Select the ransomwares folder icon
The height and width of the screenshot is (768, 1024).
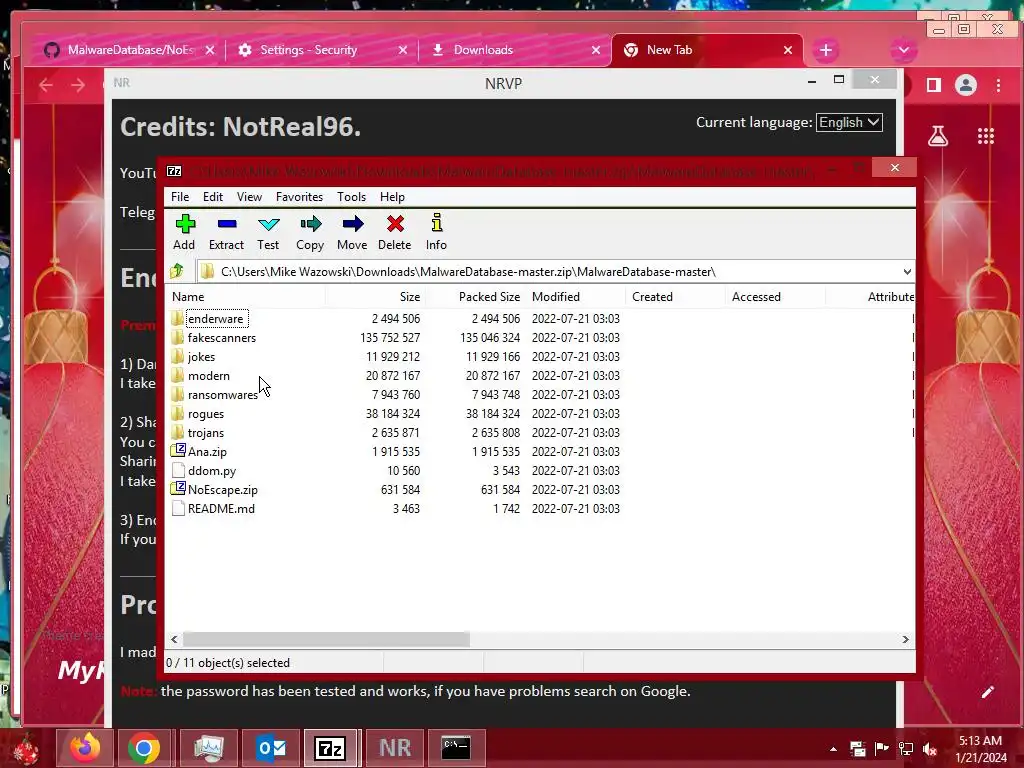(178, 394)
